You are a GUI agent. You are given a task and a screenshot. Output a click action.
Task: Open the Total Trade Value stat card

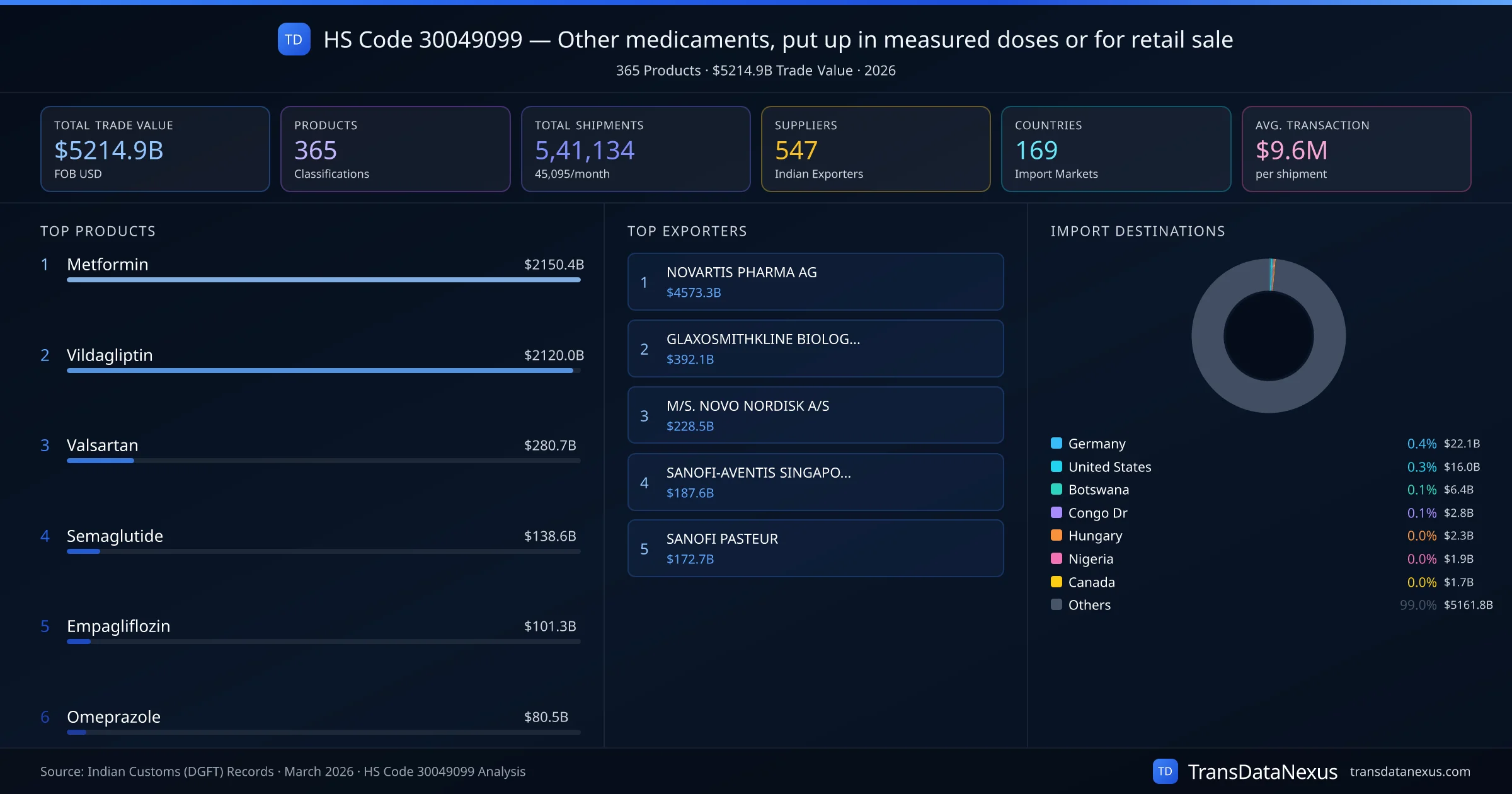(155, 149)
